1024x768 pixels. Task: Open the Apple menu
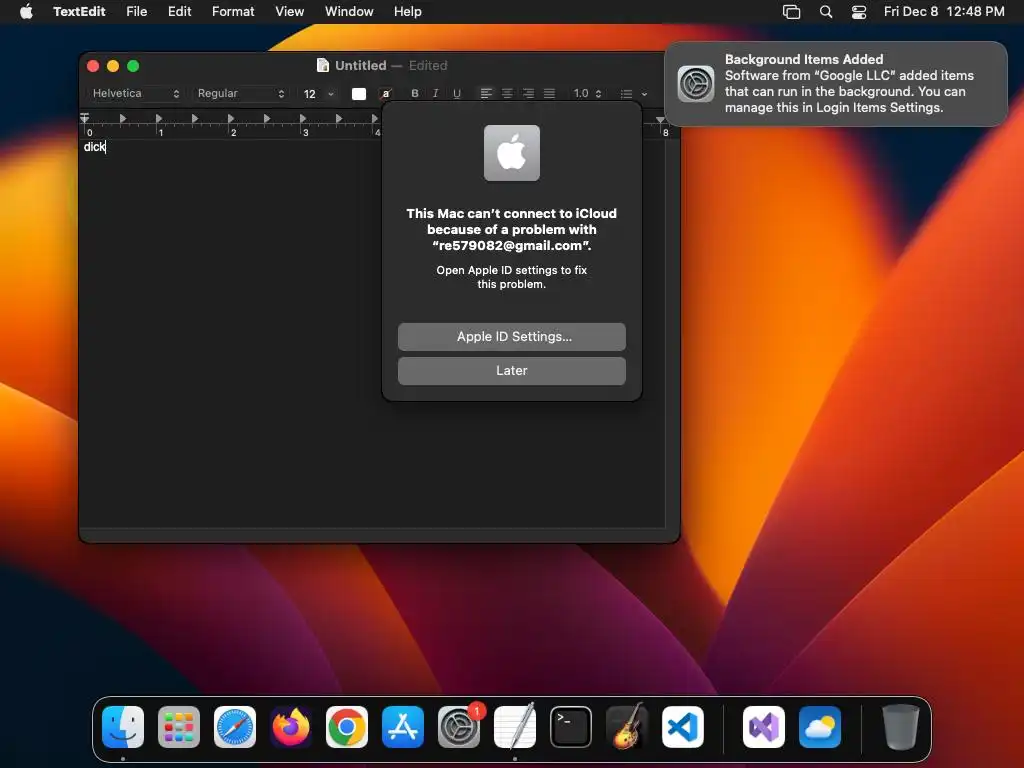26,11
